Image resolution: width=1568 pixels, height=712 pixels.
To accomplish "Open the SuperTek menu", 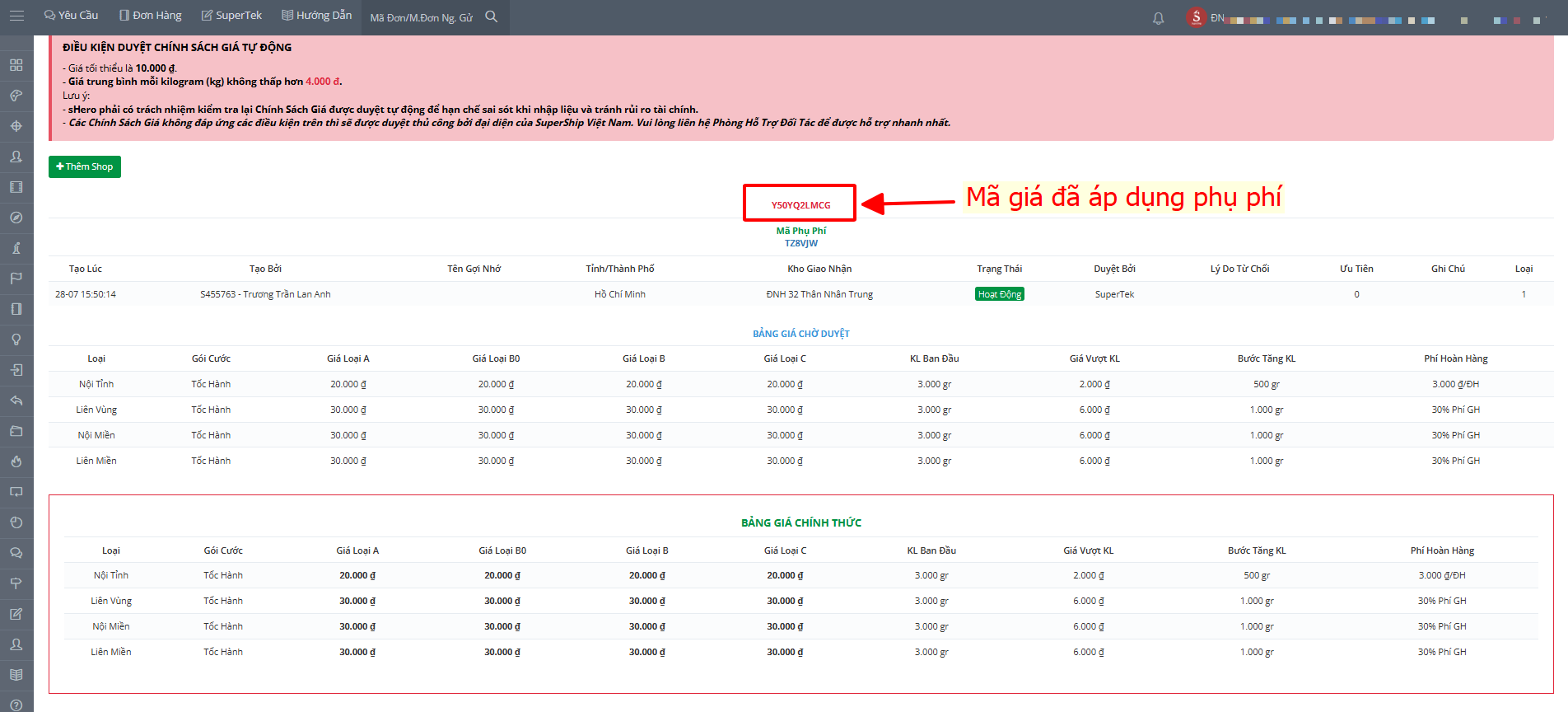I will point(231,16).
